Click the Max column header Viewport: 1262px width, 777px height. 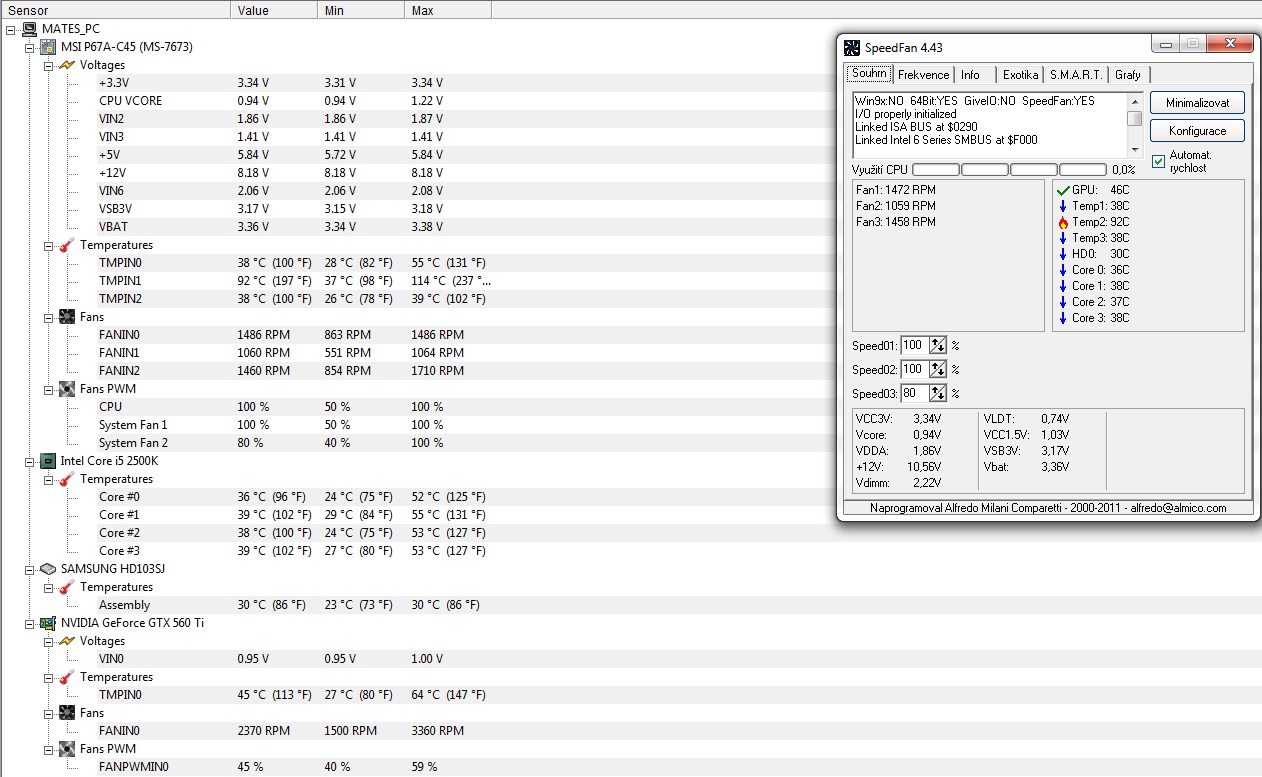coord(447,10)
